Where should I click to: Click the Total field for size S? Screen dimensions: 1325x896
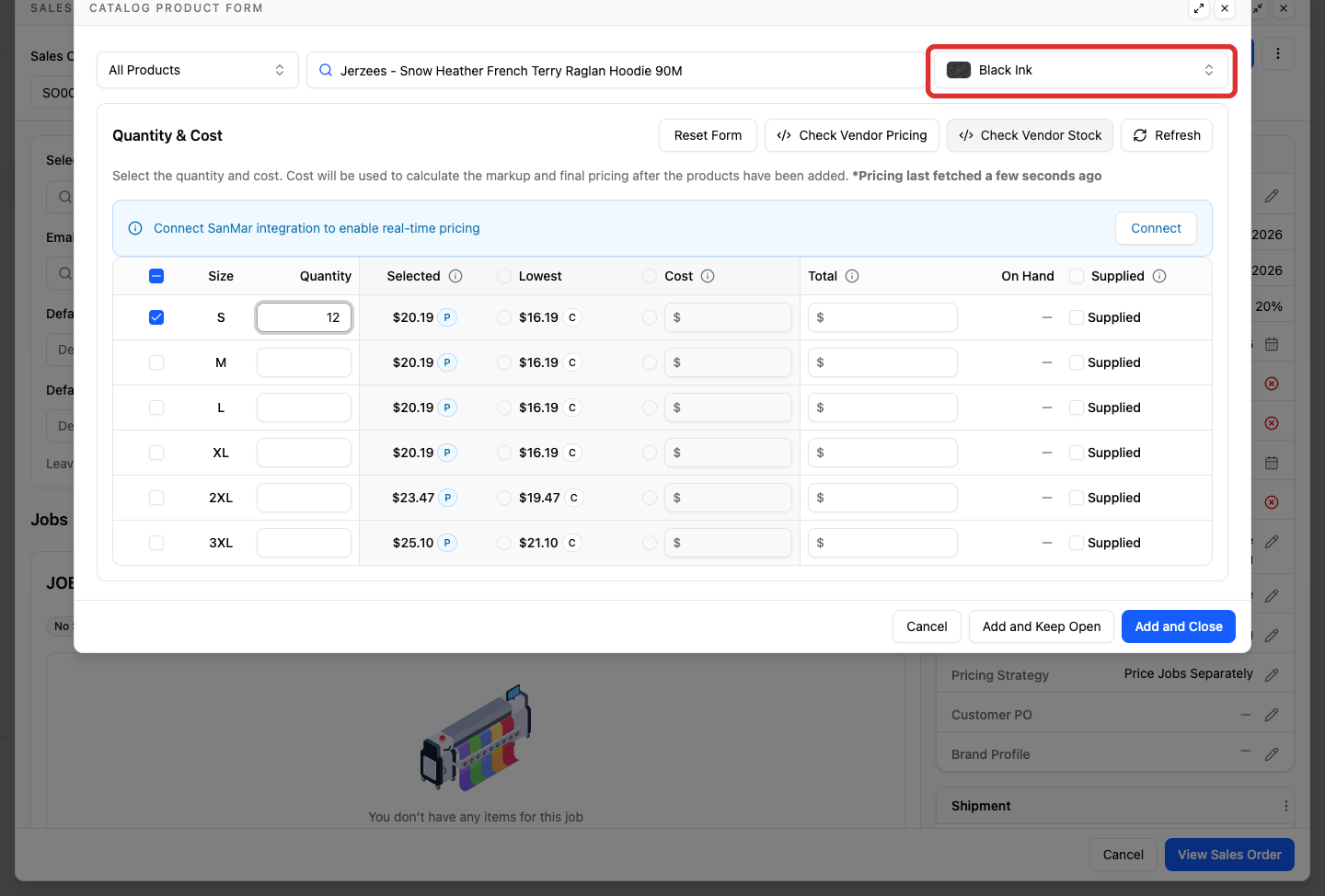click(x=882, y=317)
